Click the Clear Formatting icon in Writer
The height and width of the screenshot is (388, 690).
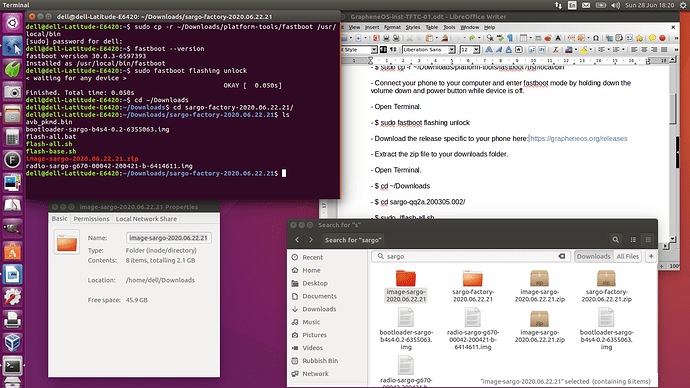click(556, 50)
